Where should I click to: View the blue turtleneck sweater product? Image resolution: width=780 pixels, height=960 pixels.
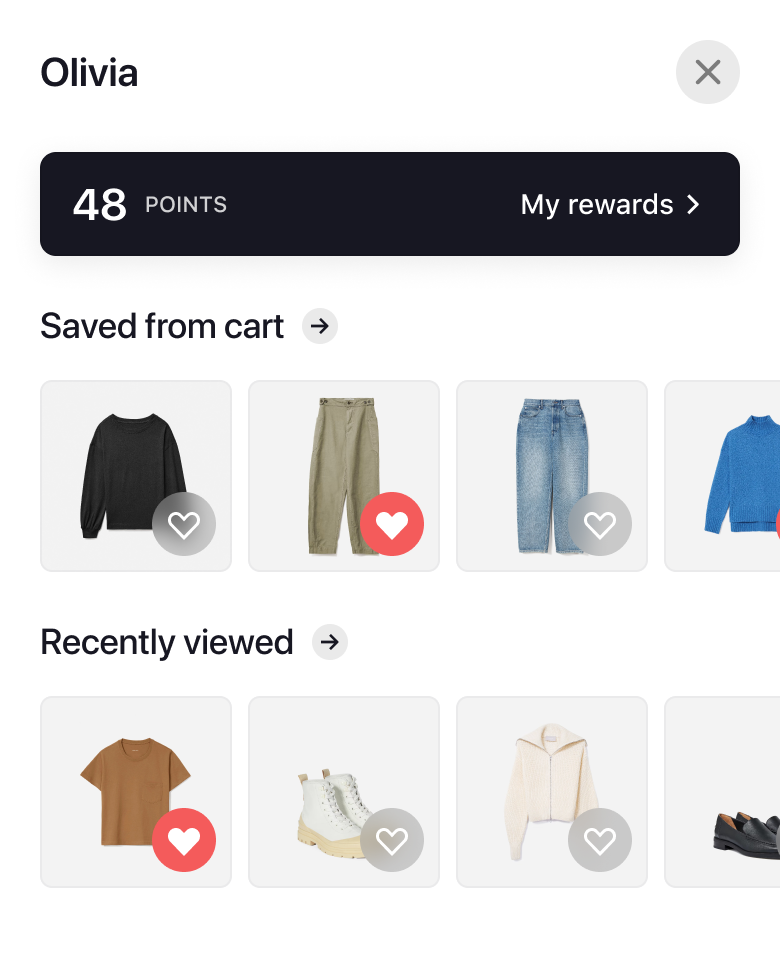click(722, 476)
